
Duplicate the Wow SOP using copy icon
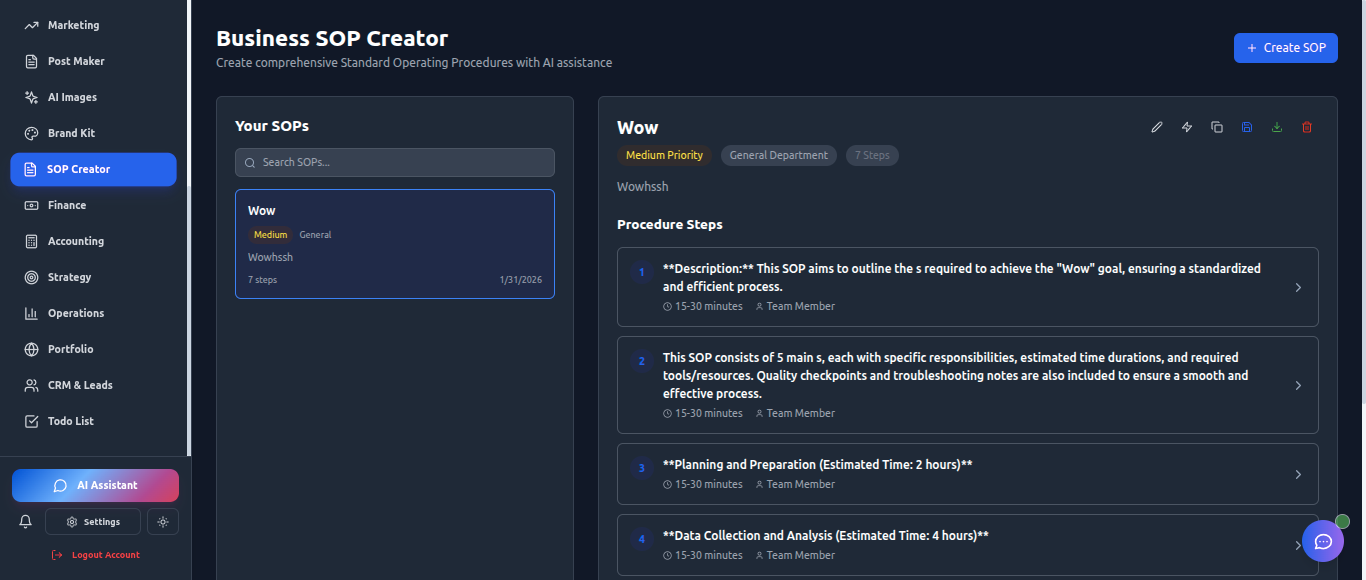(1216, 127)
